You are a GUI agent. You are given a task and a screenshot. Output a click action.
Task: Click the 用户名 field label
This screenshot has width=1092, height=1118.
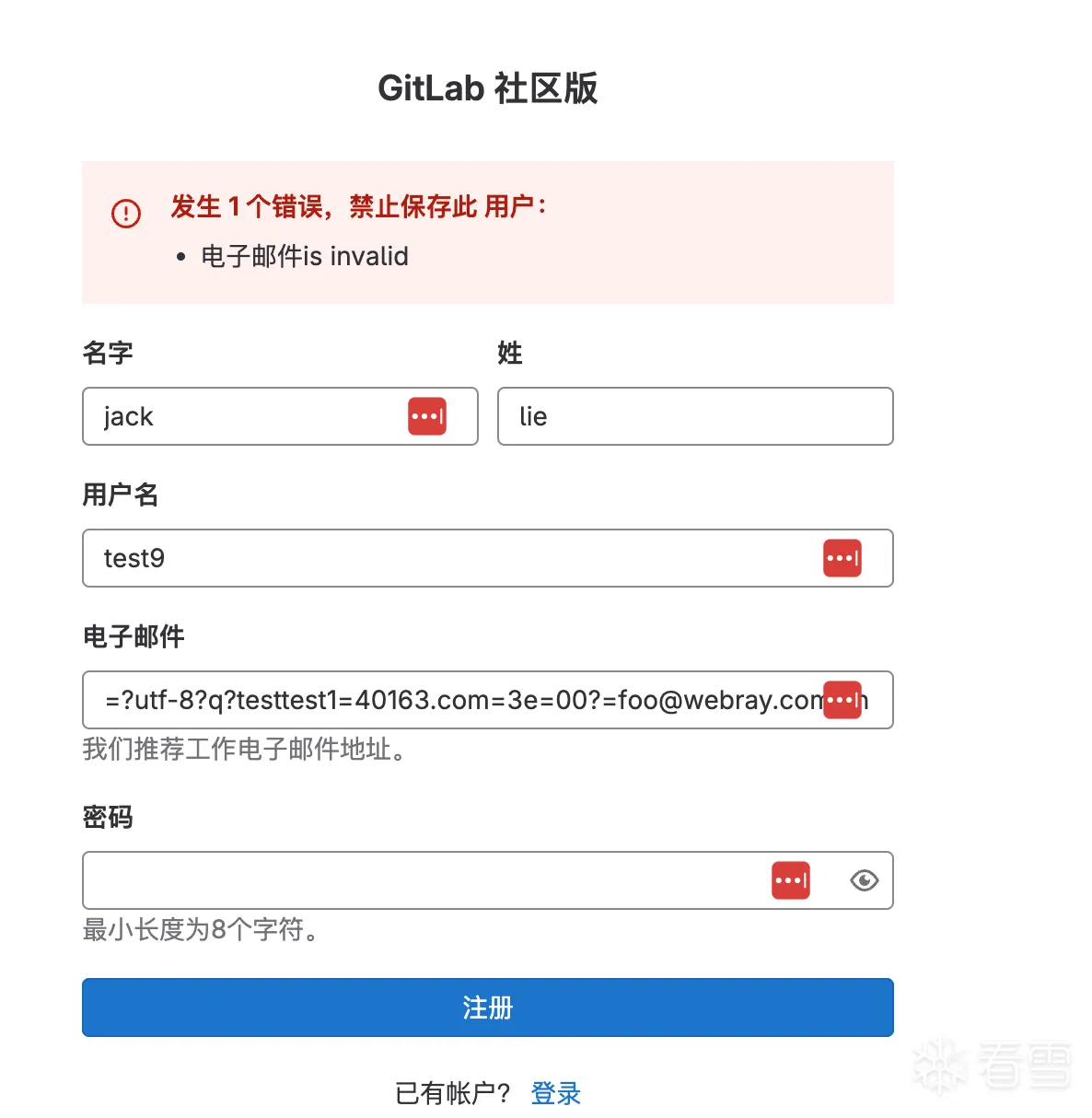click(121, 495)
